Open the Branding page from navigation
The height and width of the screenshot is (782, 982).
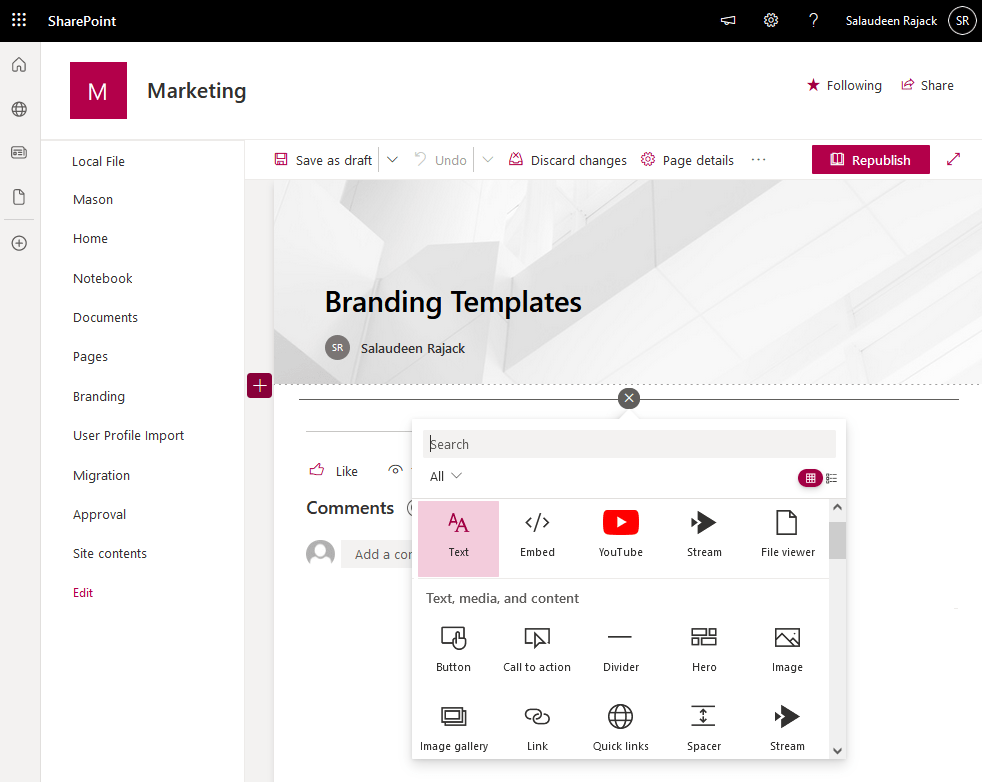98,396
